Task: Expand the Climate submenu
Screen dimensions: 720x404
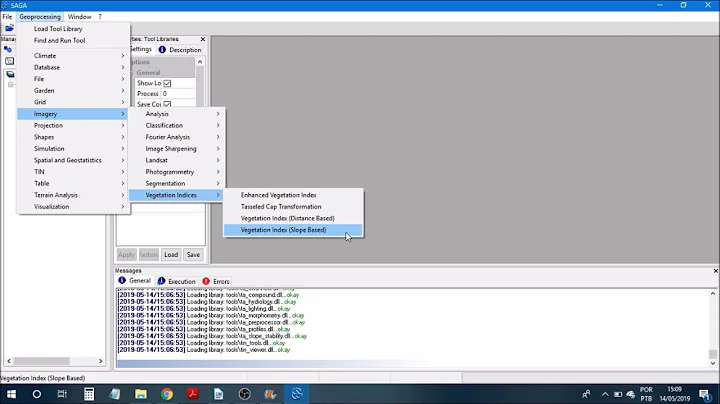Action: pos(73,56)
